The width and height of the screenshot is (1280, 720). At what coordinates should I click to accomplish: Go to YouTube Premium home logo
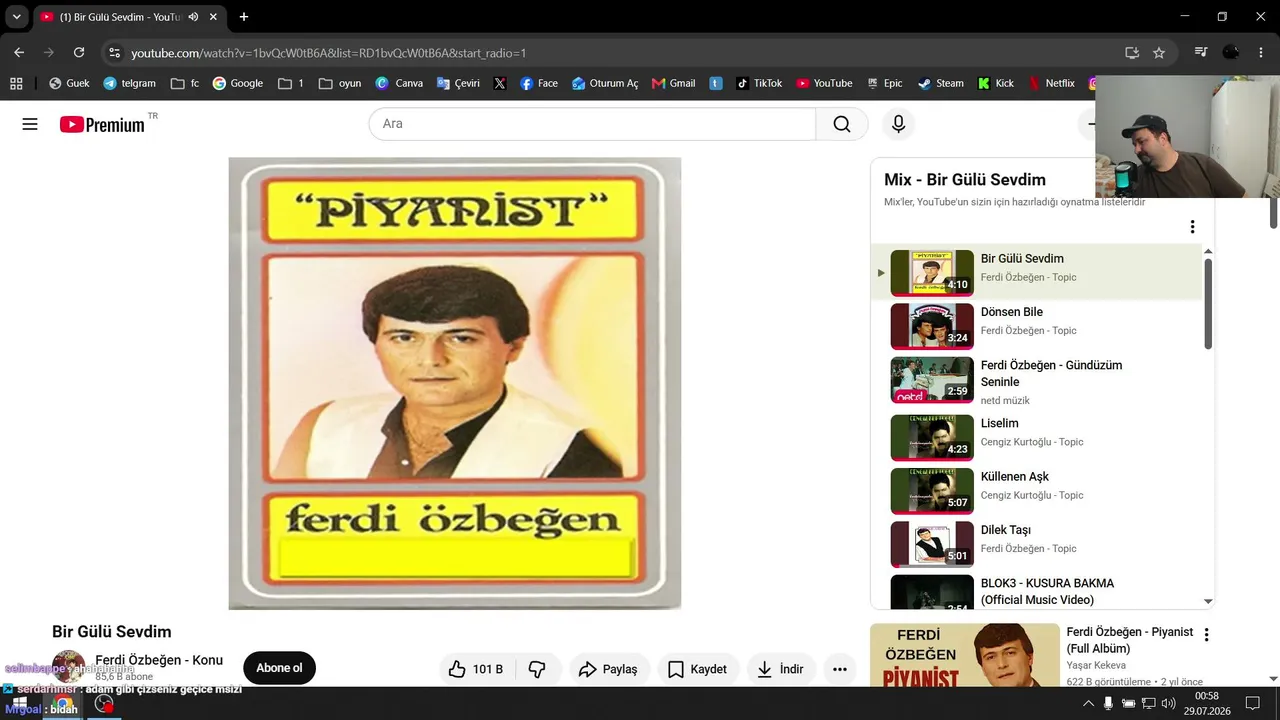click(102, 124)
